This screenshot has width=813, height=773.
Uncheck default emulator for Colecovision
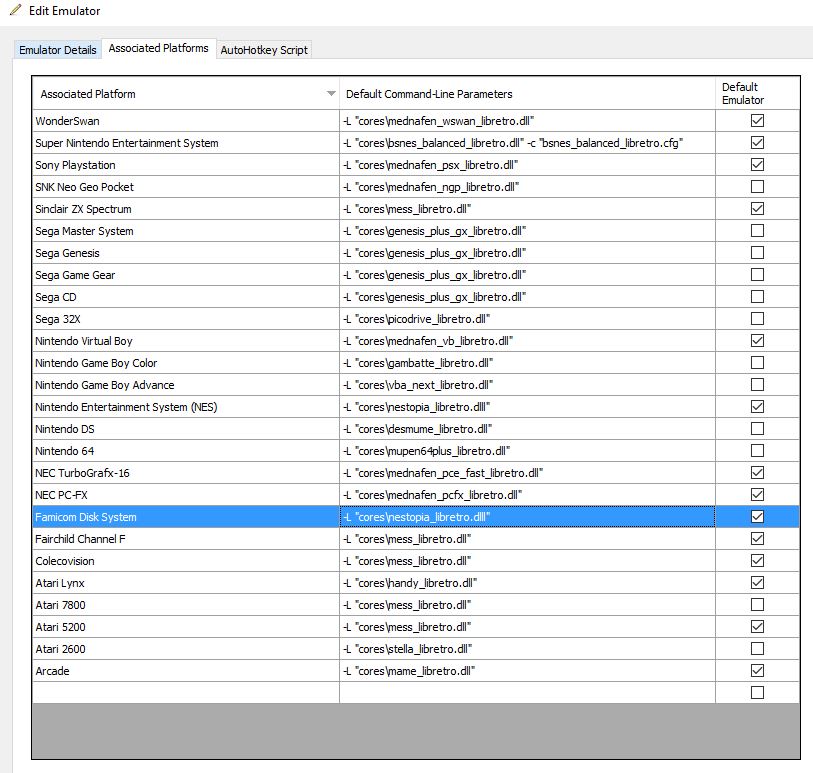pos(758,561)
